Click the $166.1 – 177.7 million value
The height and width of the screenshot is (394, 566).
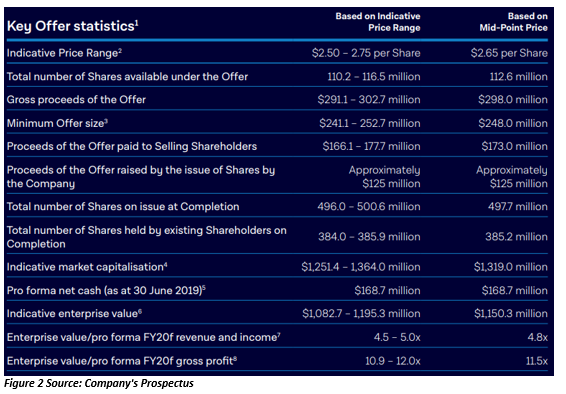[371, 146]
